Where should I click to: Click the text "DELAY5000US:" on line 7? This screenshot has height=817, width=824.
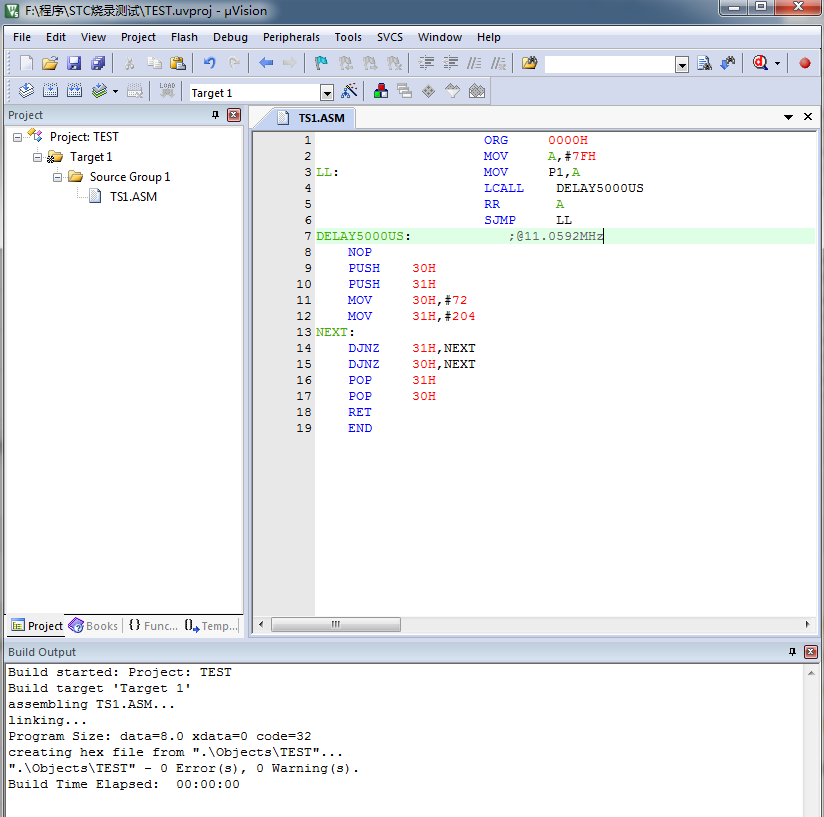(x=363, y=236)
